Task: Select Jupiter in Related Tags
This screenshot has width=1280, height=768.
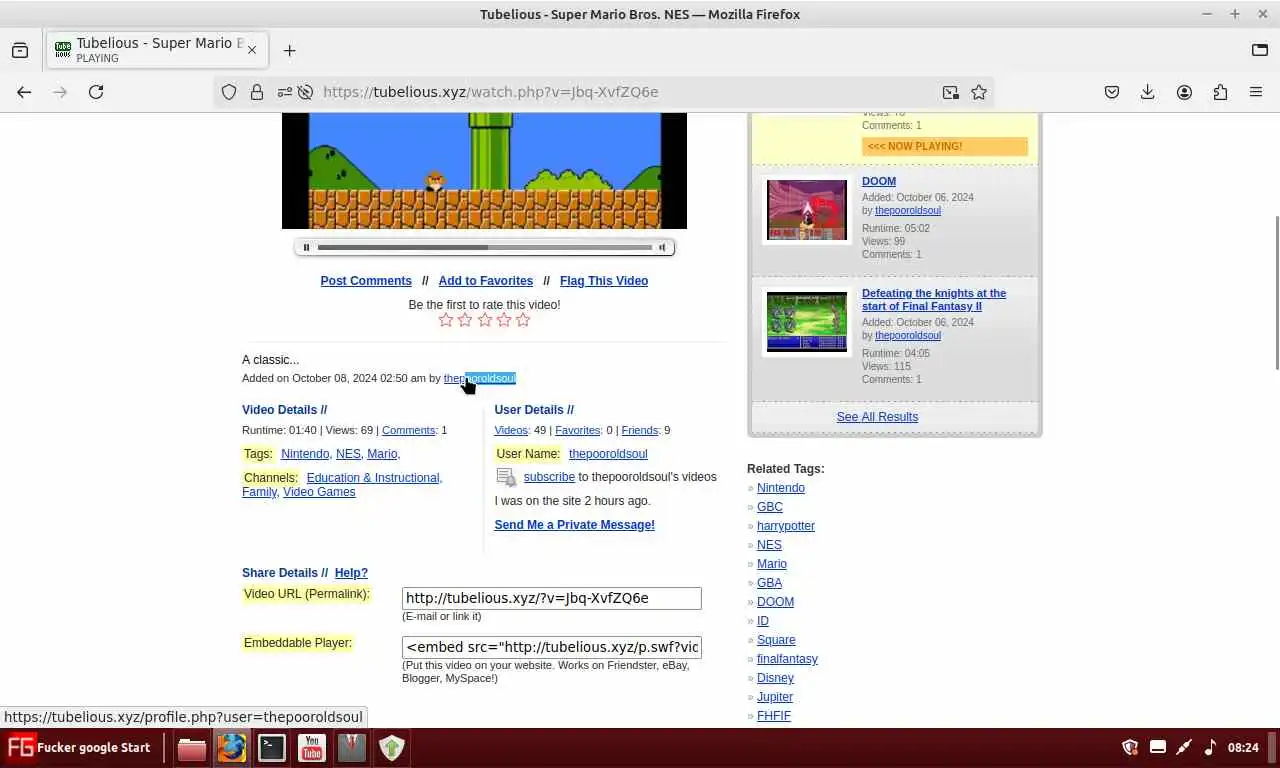Action: (775, 697)
